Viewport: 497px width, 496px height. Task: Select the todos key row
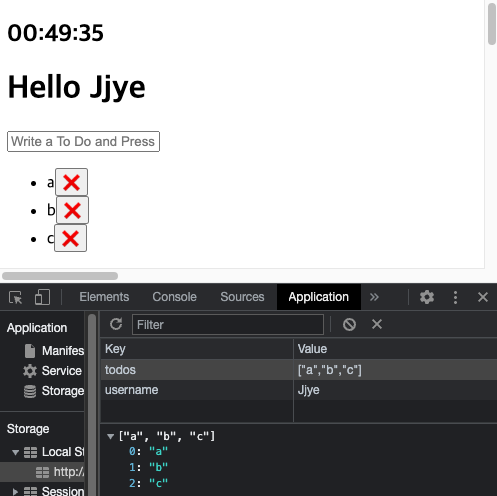[299, 370]
